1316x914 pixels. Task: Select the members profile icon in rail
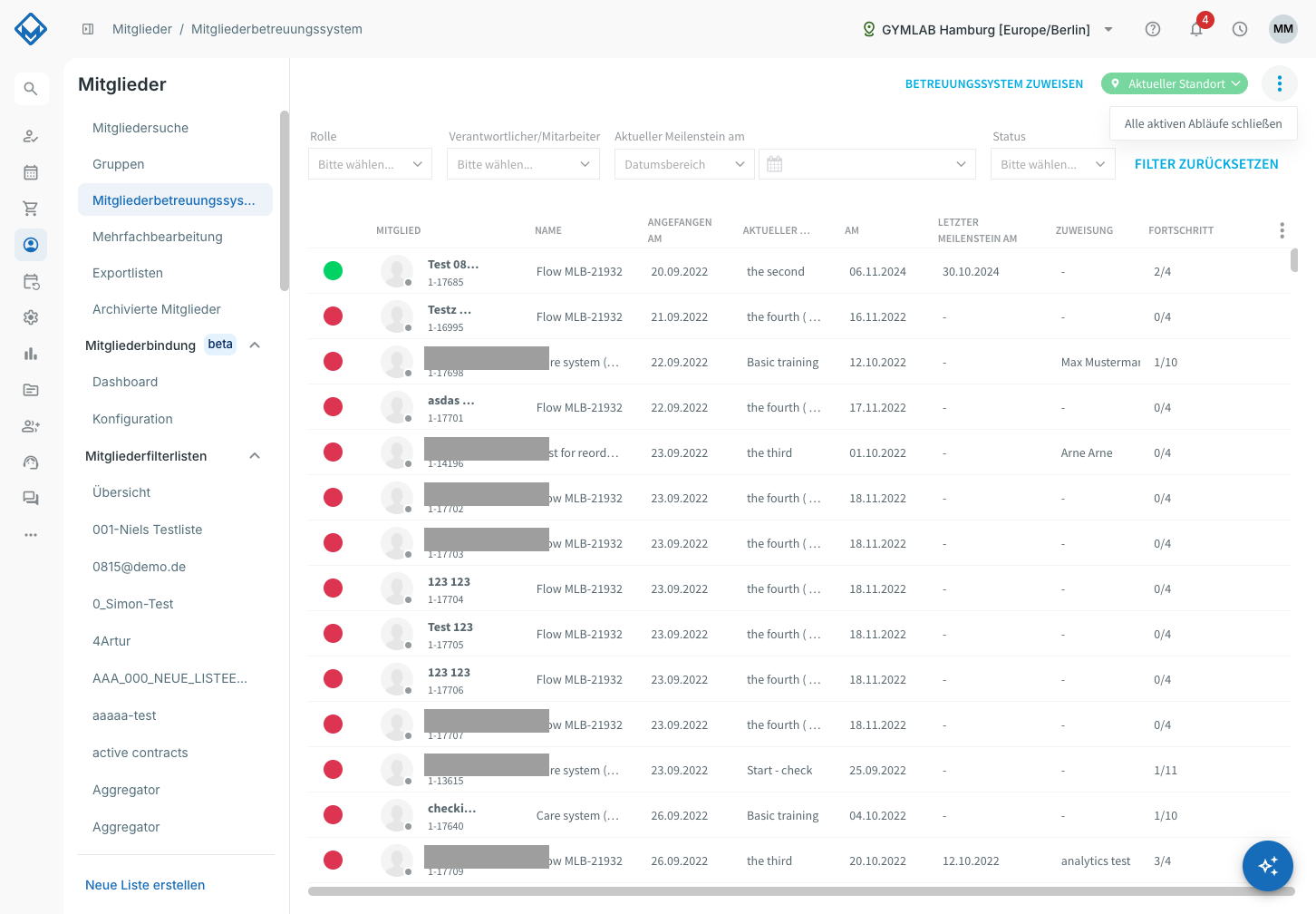click(31, 245)
